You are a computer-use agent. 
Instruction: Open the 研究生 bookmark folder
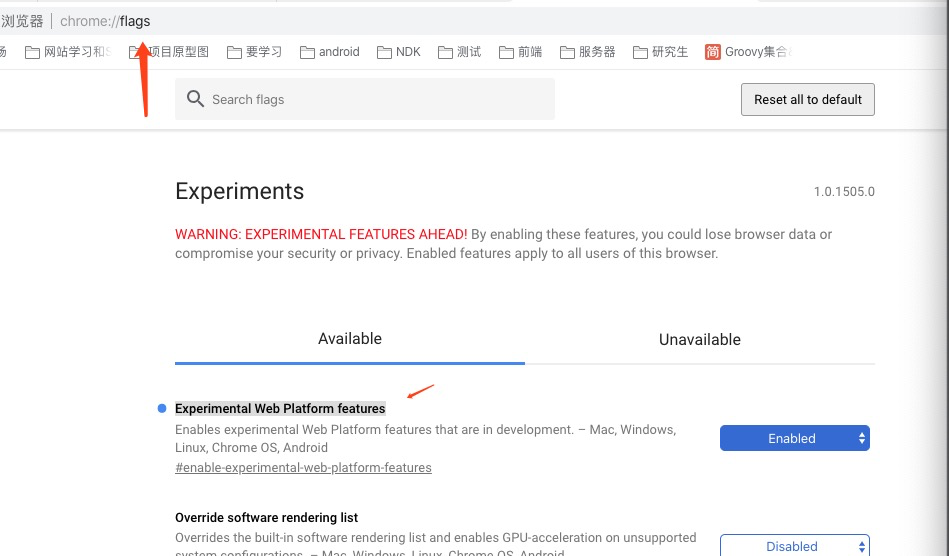661,52
